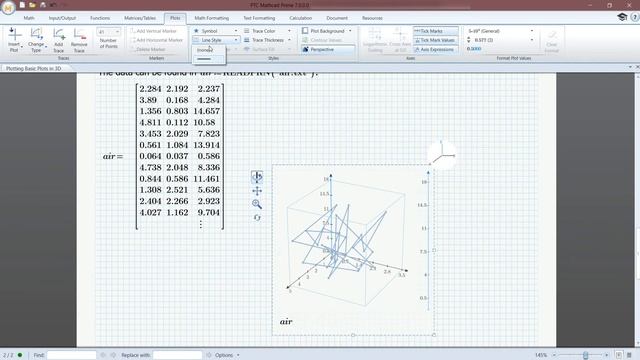Switch to the Functions ribbon tab
The image size is (640, 360).
[100, 18]
